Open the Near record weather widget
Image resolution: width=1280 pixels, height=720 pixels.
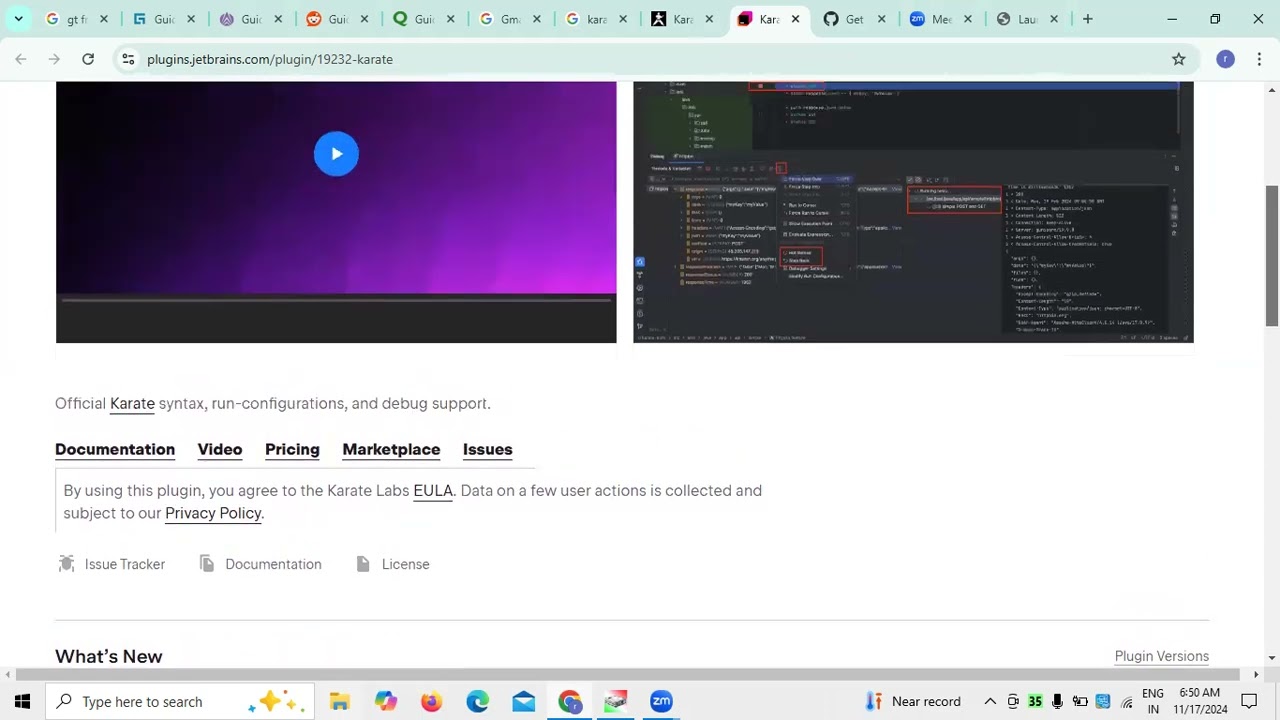click(913, 701)
